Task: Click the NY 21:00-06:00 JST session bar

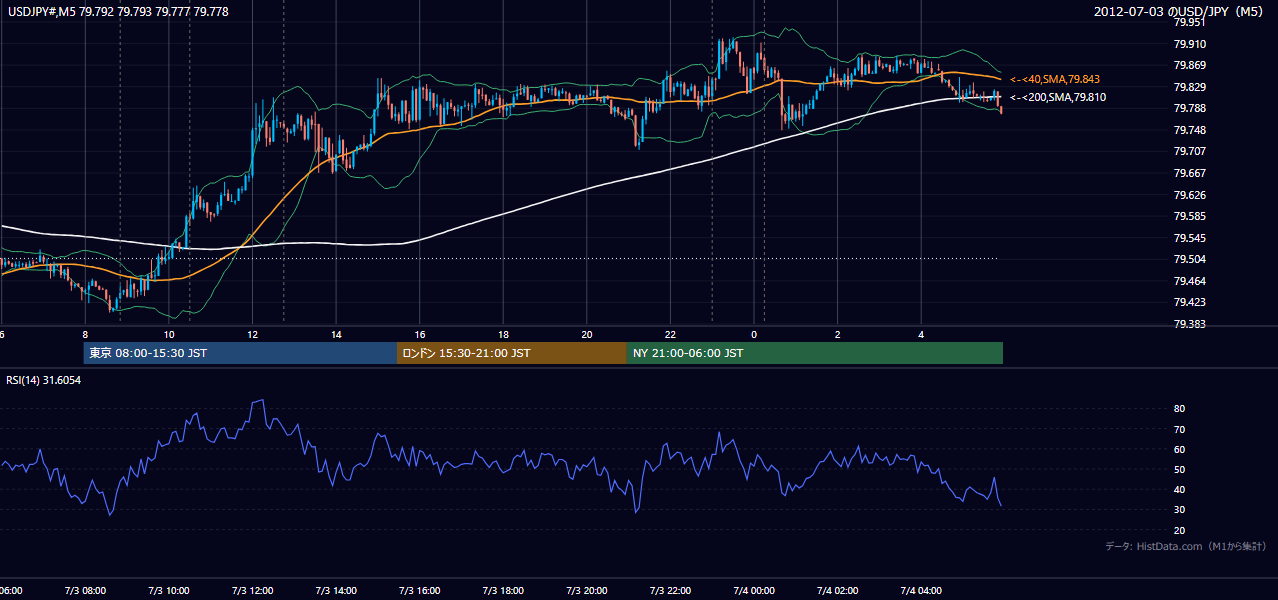Action: click(x=815, y=353)
